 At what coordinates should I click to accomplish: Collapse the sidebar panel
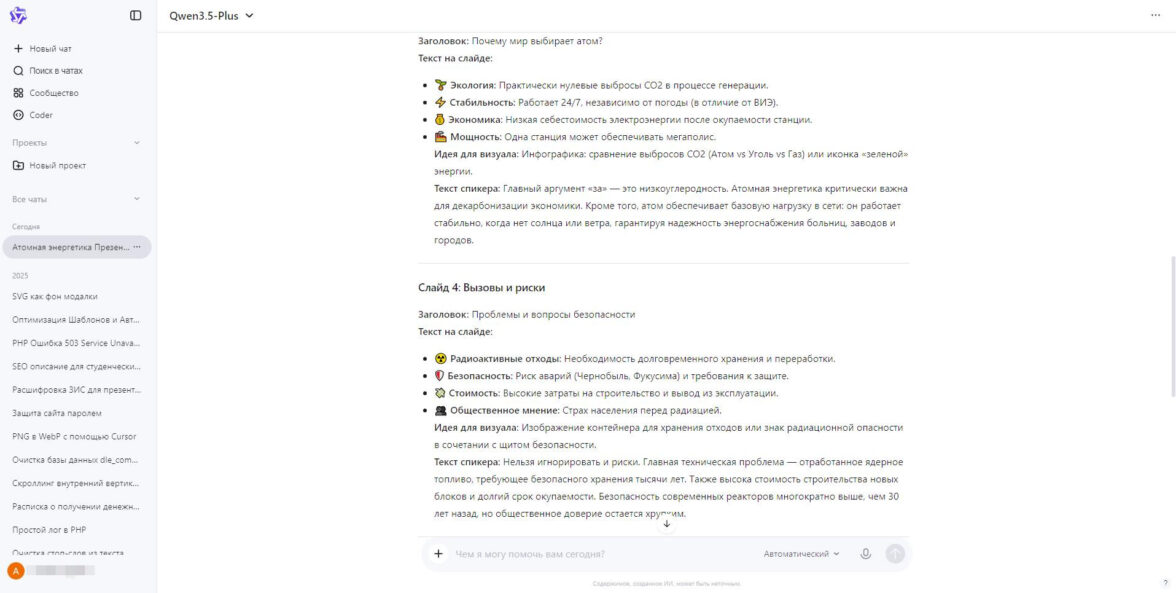[x=136, y=16]
